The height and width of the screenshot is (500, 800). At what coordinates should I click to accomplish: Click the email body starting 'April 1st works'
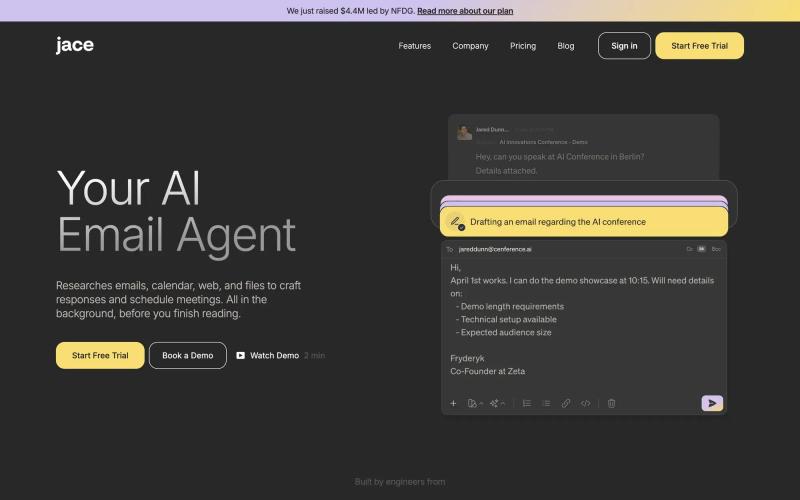tap(582, 287)
